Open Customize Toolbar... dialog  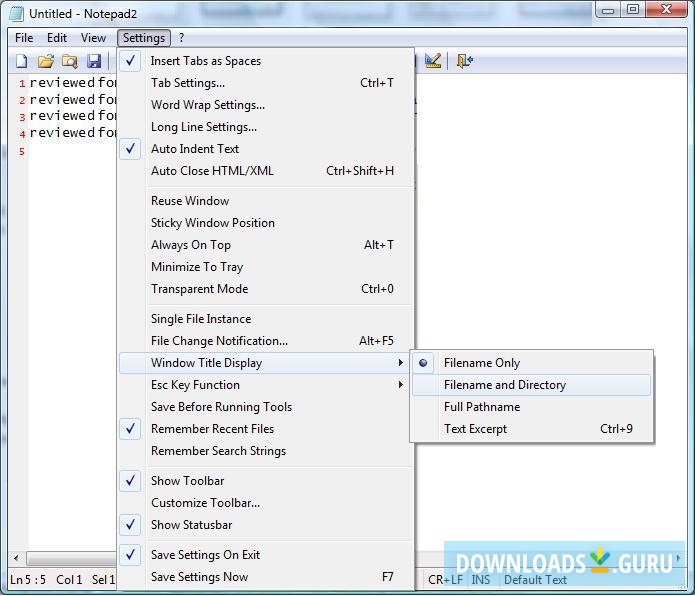point(266,503)
